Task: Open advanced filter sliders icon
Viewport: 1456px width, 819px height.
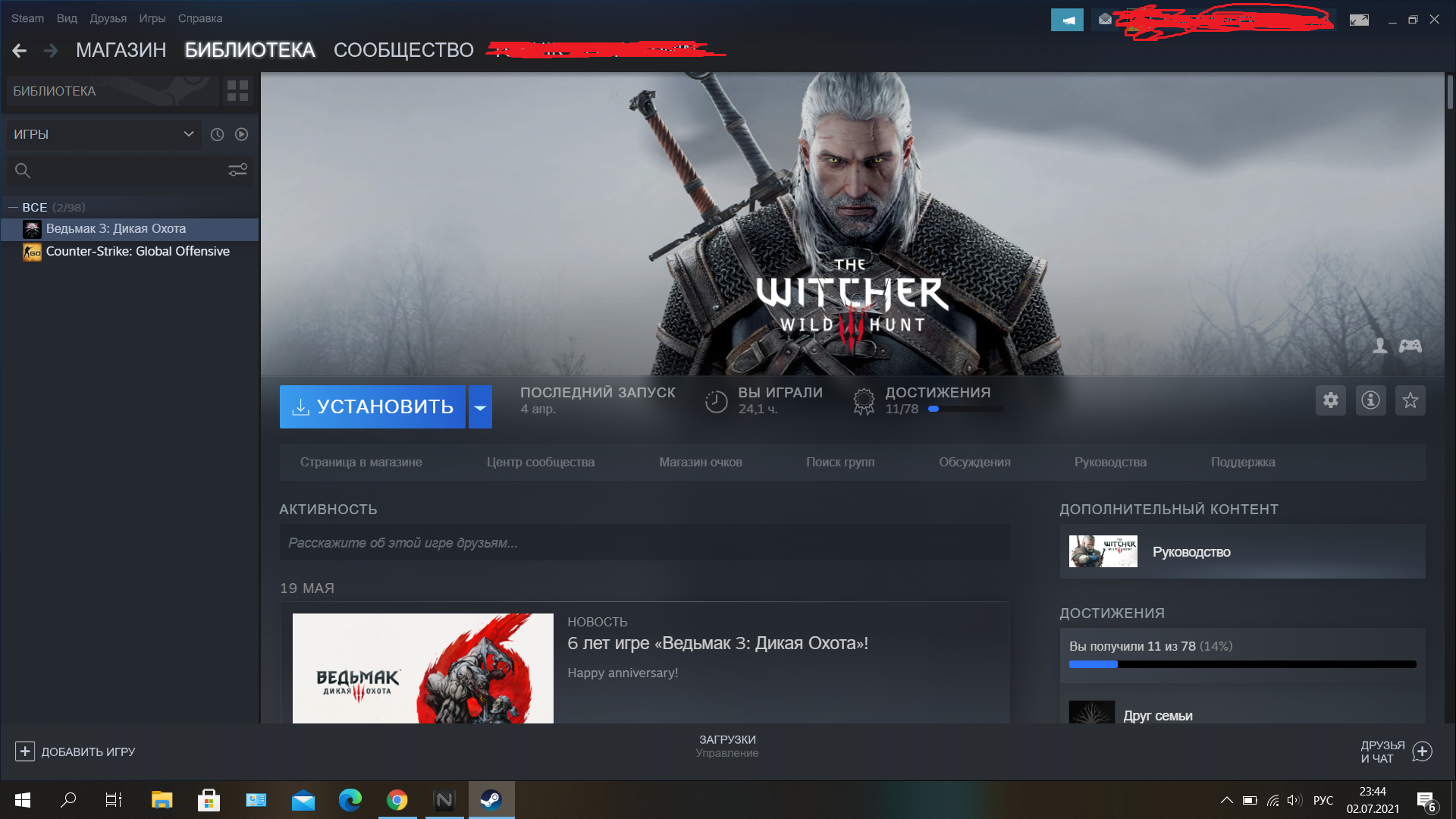Action: 237,170
